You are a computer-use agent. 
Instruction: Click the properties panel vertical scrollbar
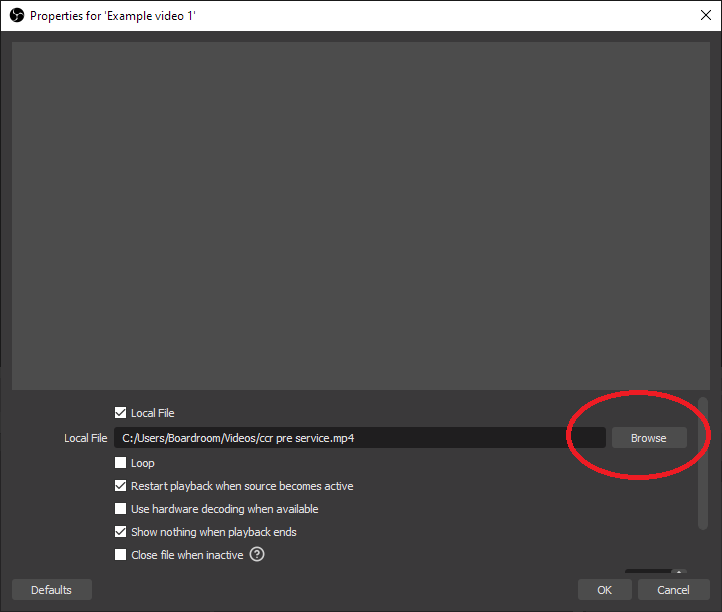pos(703,463)
